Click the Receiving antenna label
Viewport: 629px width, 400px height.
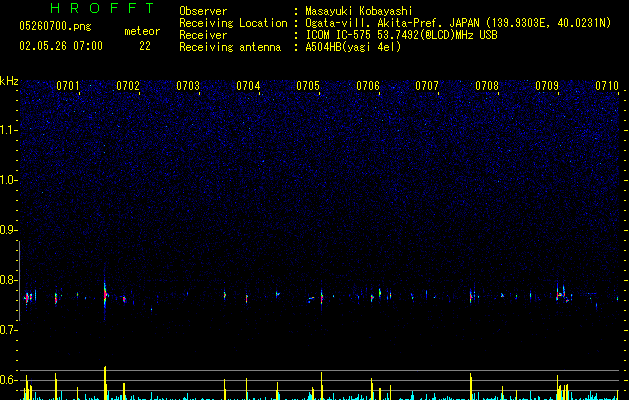pyautogui.click(x=230, y=47)
